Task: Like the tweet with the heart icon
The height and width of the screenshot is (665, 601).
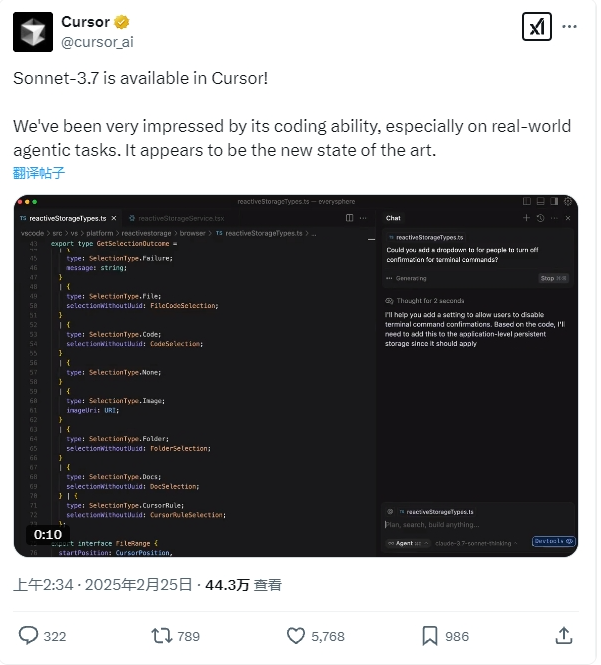Action: (296, 636)
